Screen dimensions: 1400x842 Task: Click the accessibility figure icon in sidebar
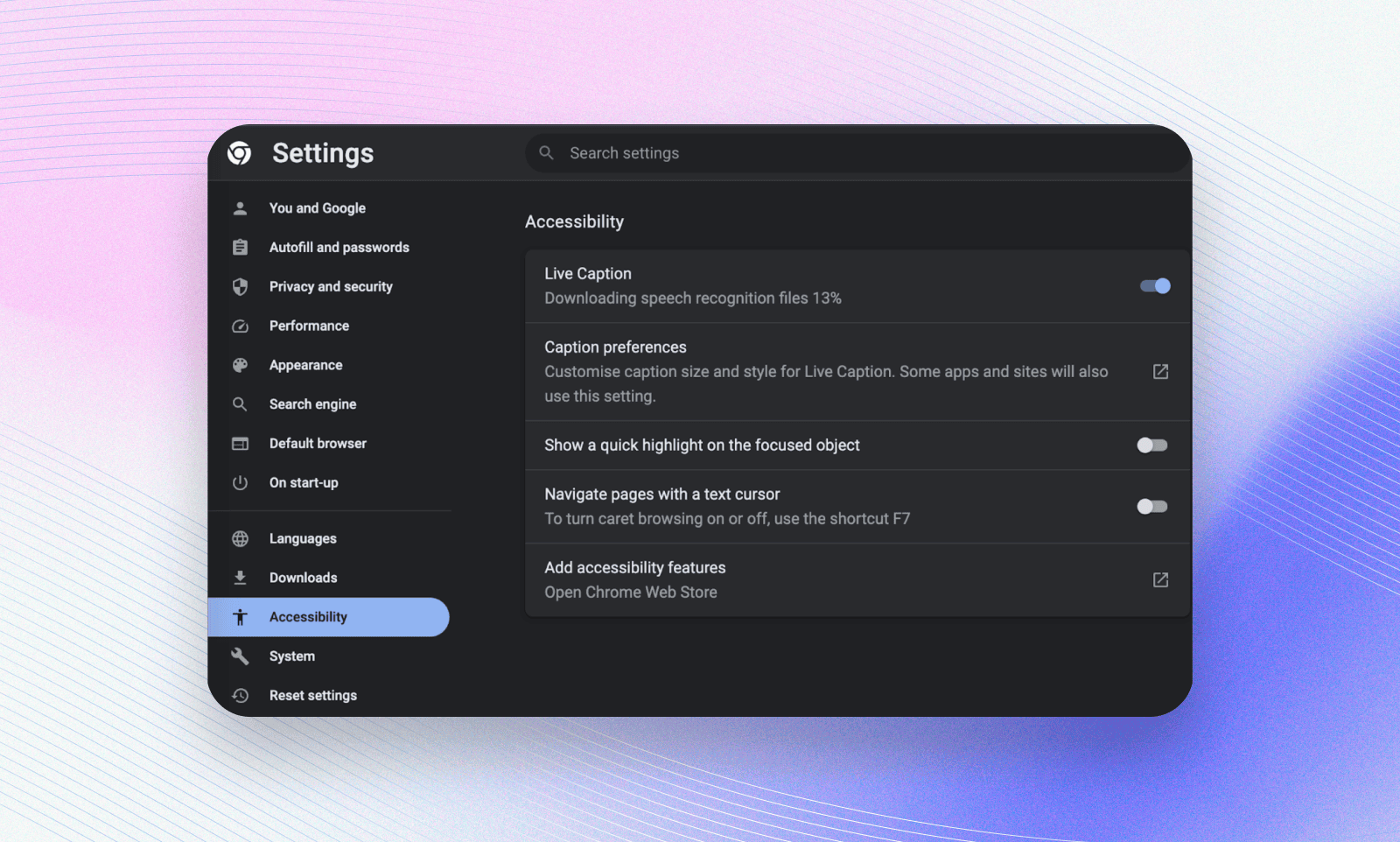tap(240, 617)
